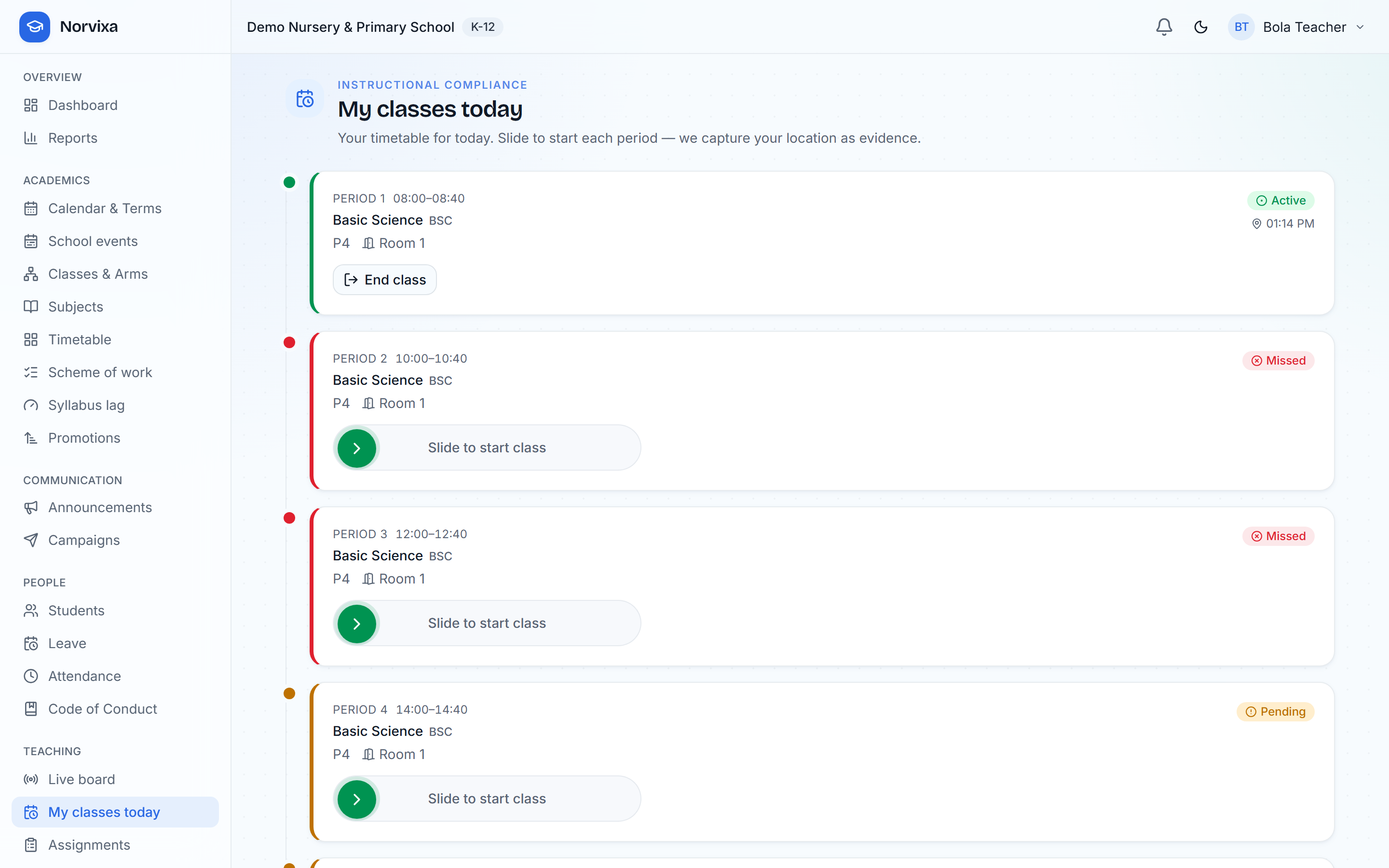
Task: Open Calendar & Terms
Action: click(x=115, y=209)
